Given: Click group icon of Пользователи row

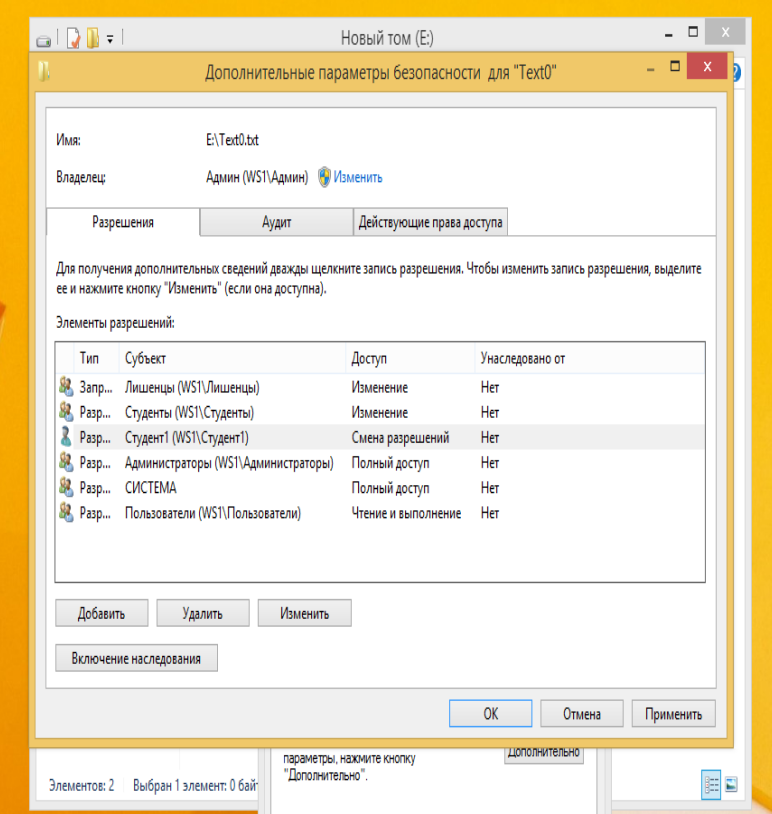Looking at the screenshot, I should click(66, 512).
